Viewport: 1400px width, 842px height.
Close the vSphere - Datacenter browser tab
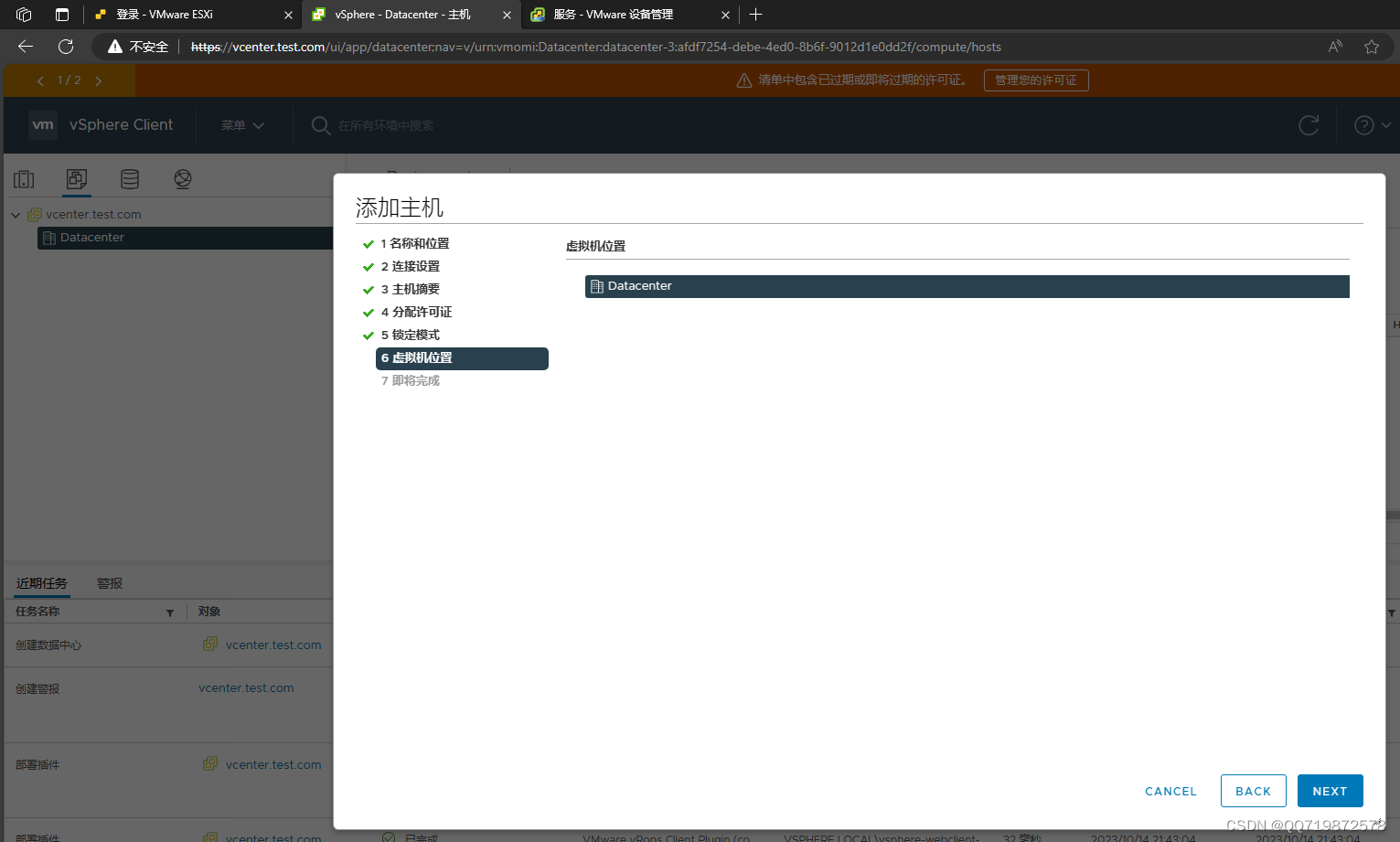(x=507, y=15)
